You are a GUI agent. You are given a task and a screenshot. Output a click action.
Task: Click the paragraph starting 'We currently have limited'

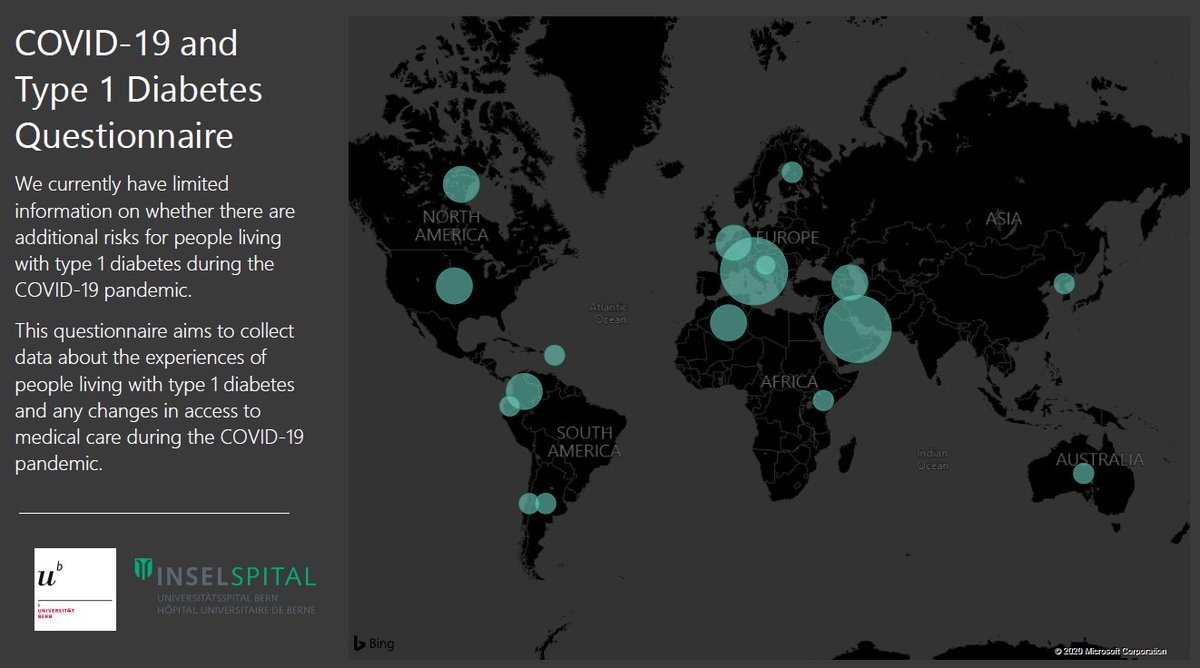[x=154, y=237]
